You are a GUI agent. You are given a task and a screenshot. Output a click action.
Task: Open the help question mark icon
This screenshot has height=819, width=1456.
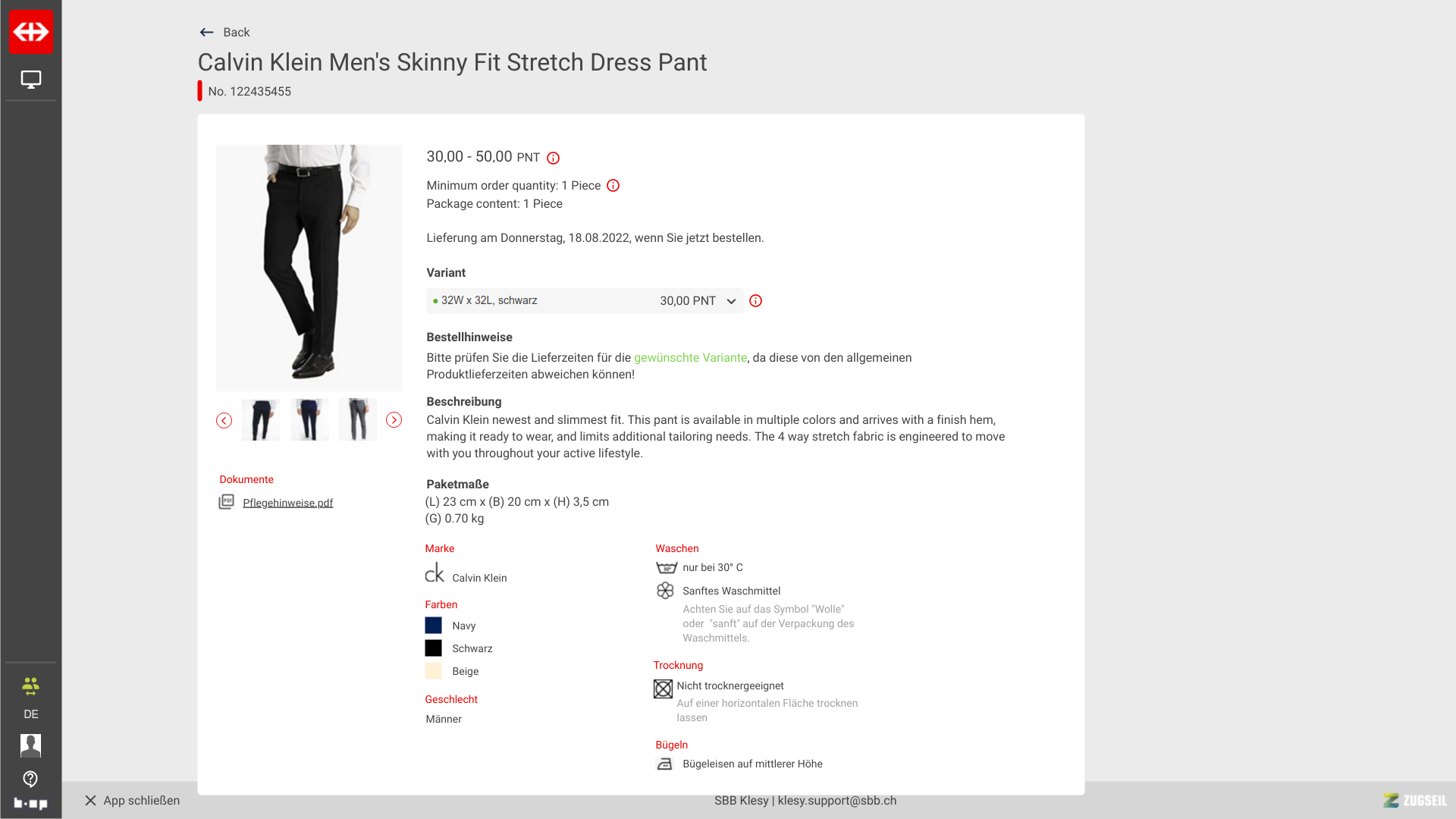[x=30, y=779]
